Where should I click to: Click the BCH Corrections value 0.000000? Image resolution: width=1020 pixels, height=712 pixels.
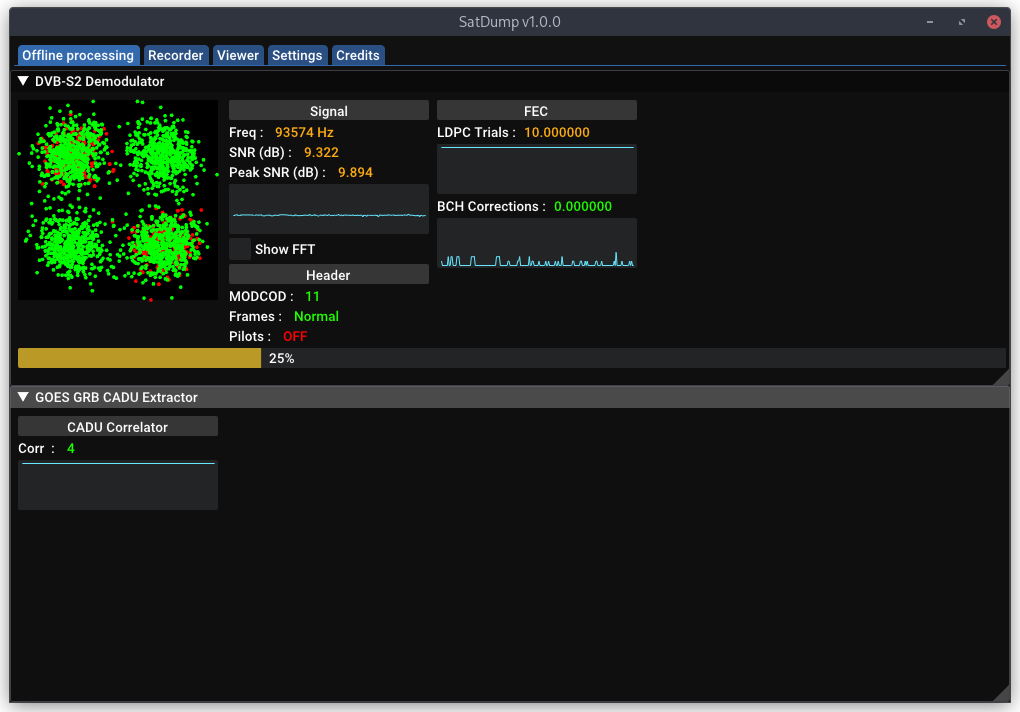pyautogui.click(x=583, y=207)
